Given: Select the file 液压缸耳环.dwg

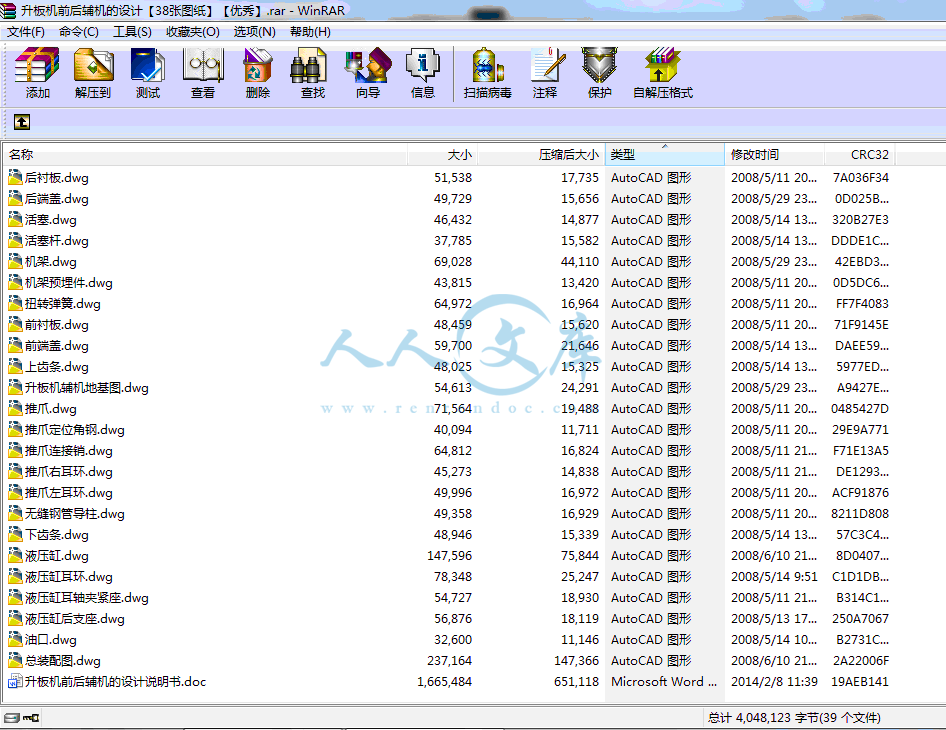Looking at the screenshot, I should 69,577.
